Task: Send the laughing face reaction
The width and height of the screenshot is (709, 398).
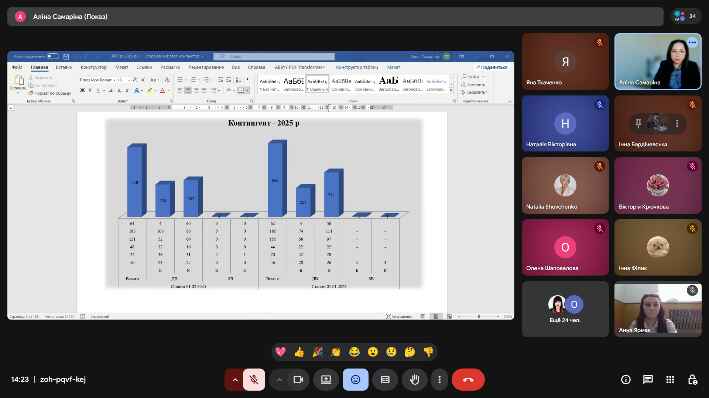Action: [354, 352]
